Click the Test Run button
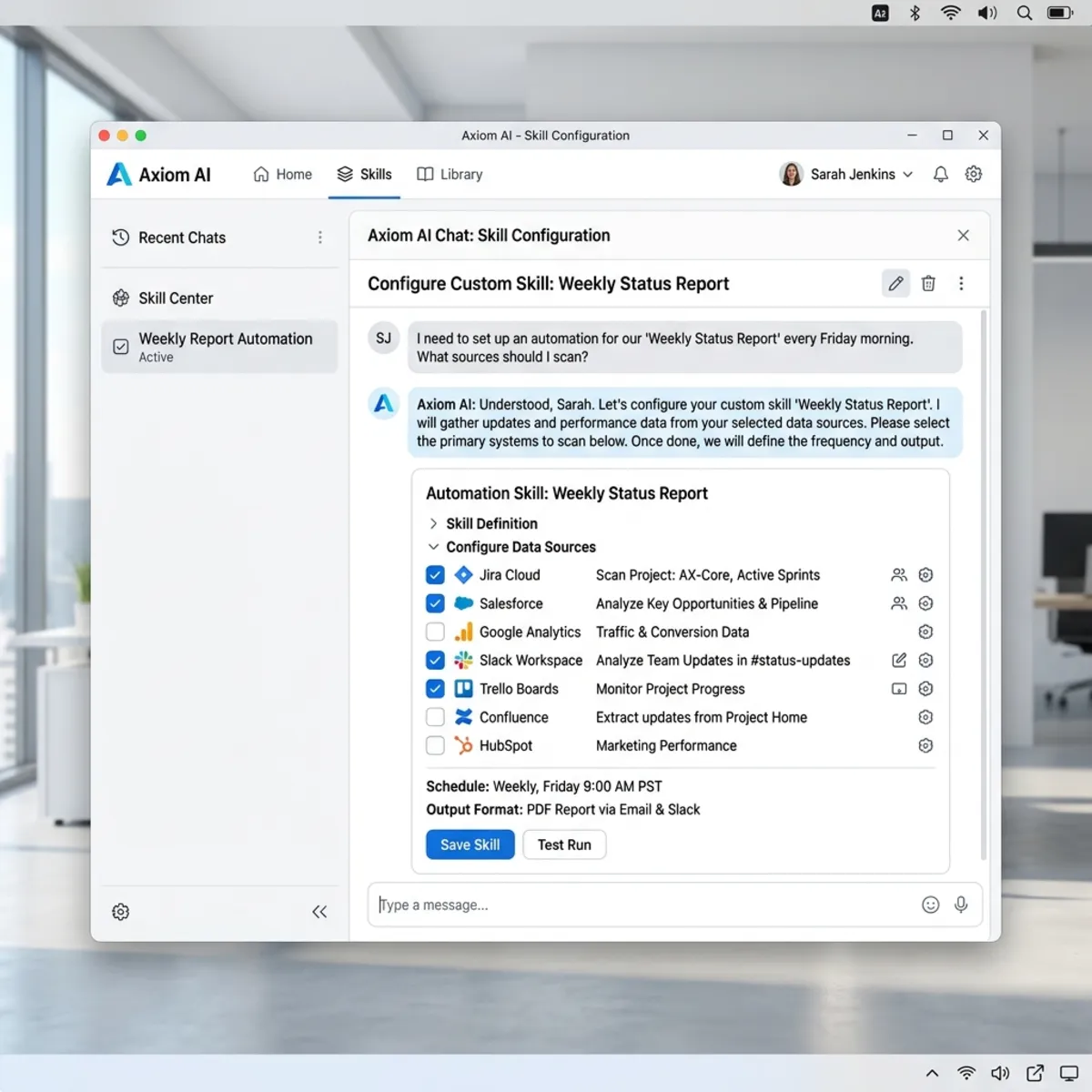Image resolution: width=1092 pixels, height=1092 pixels. tap(564, 844)
